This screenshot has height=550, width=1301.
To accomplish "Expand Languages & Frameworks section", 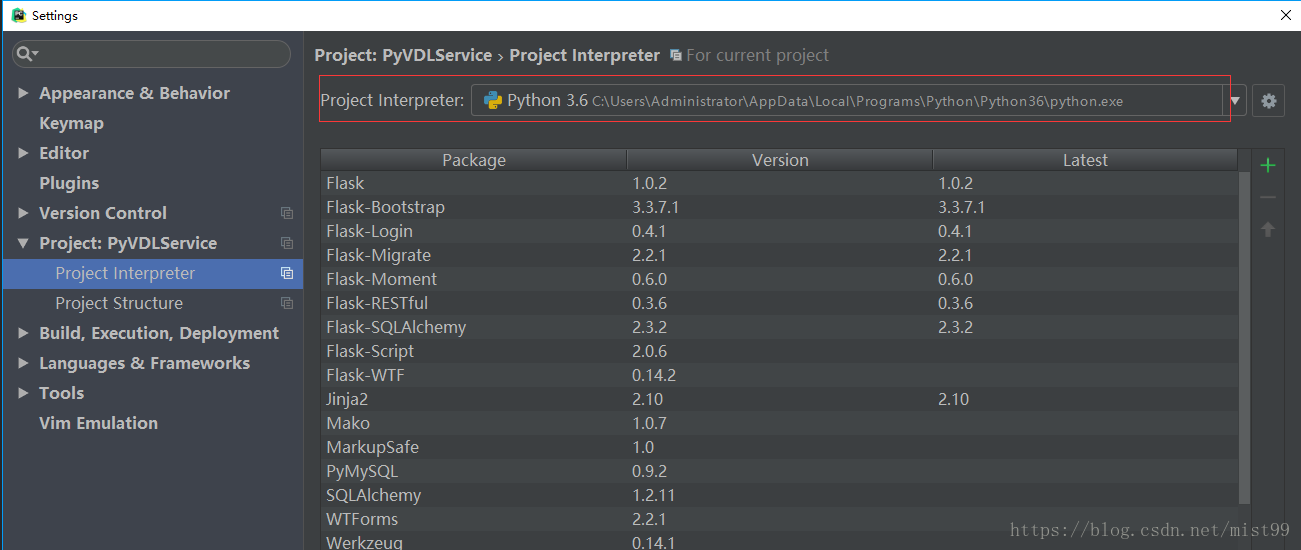I will pyautogui.click(x=23, y=363).
